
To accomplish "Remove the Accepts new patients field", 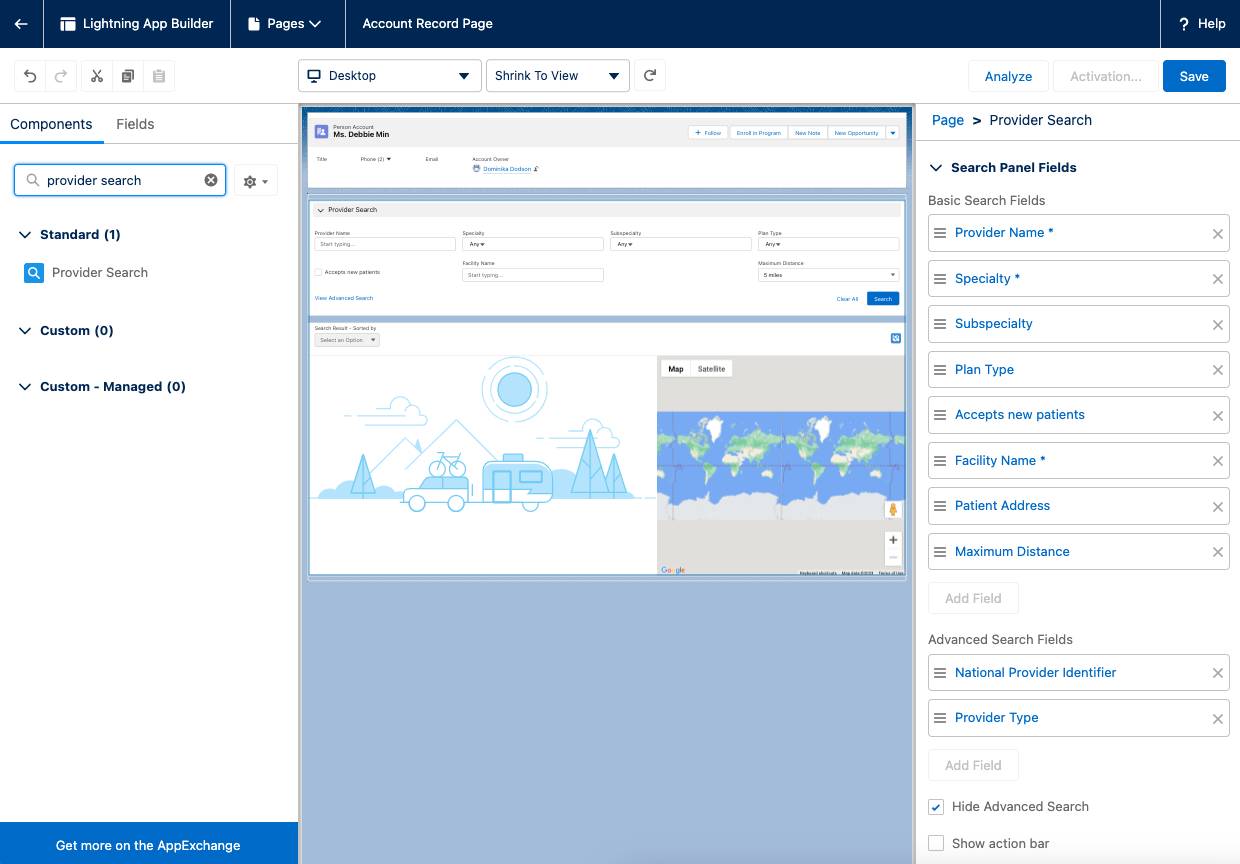I will pyautogui.click(x=1218, y=416).
